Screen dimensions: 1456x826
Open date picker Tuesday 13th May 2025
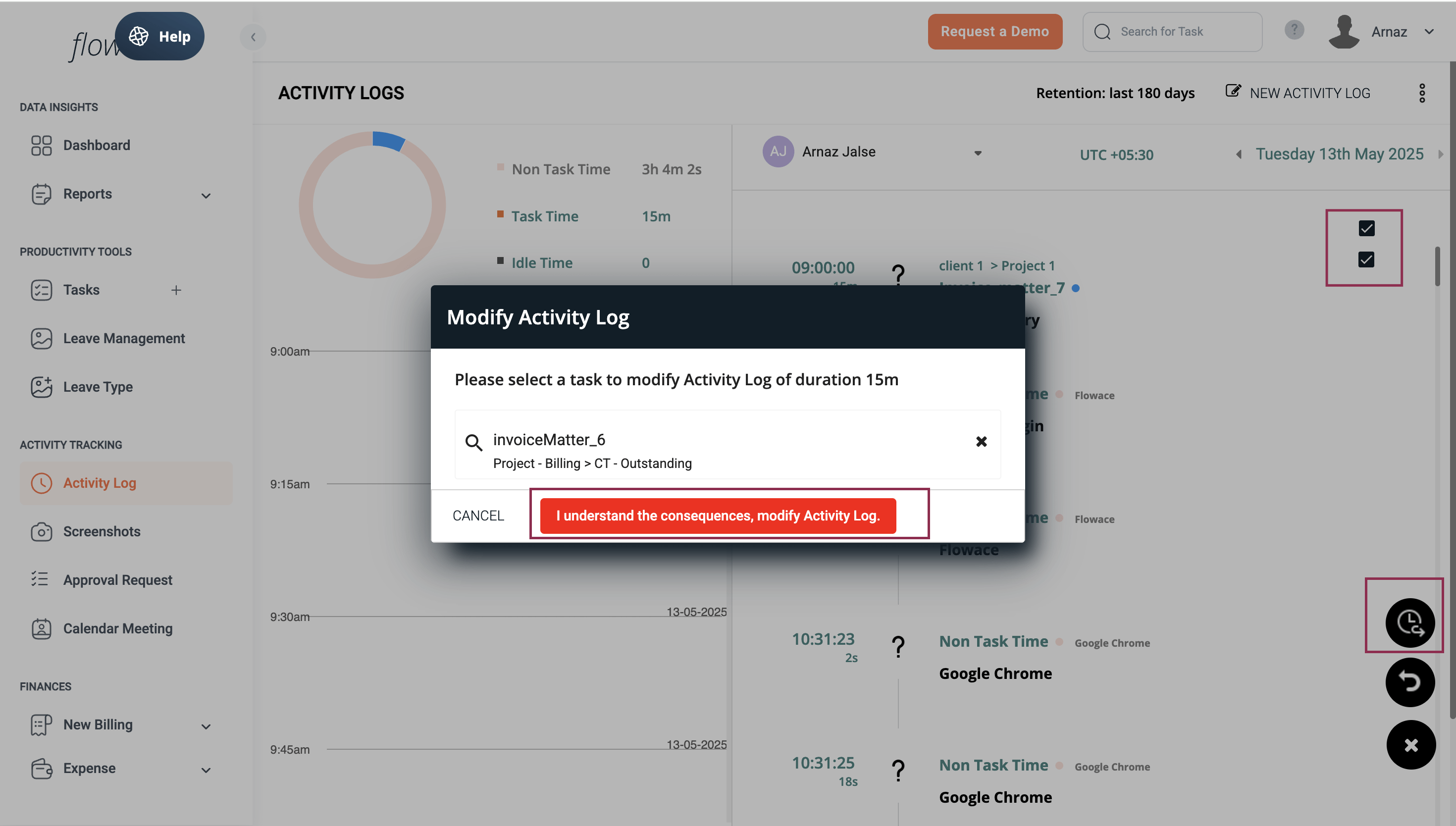pos(1339,155)
